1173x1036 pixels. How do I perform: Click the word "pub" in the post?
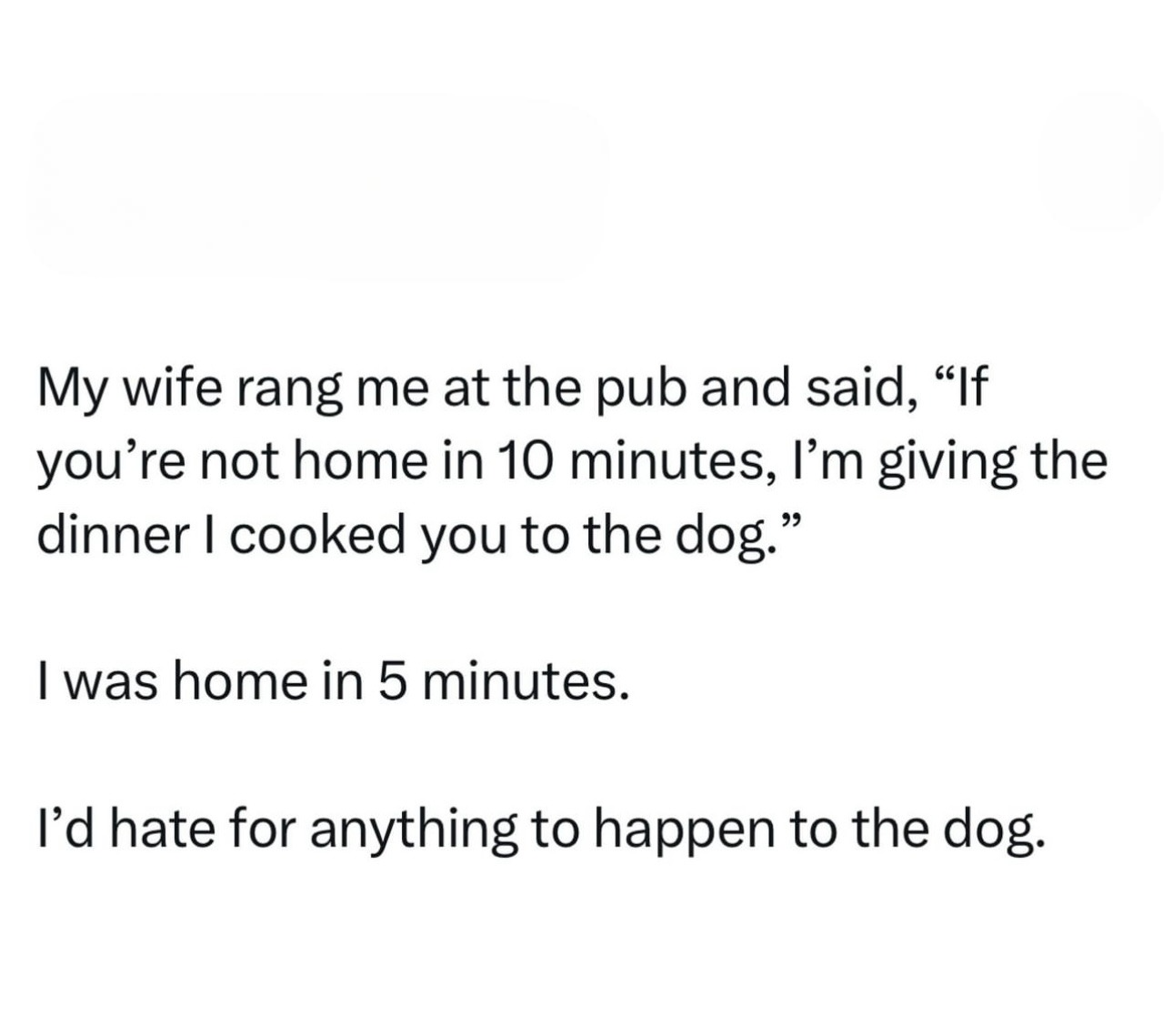pyautogui.click(x=629, y=392)
